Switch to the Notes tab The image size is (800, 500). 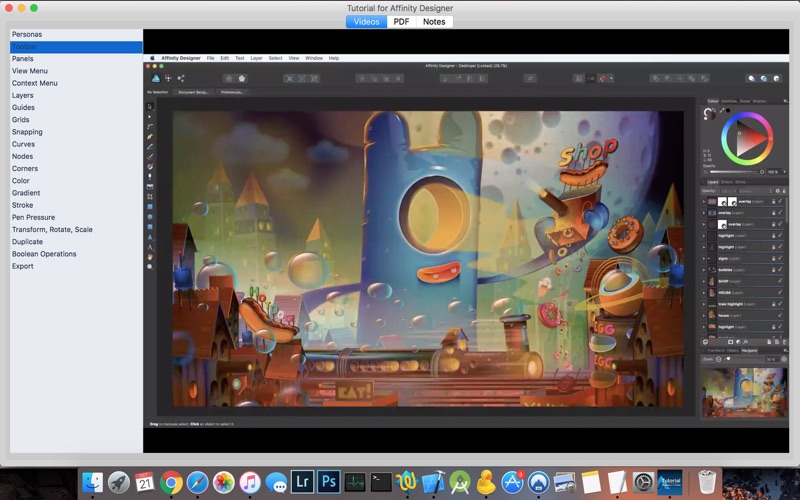click(434, 21)
